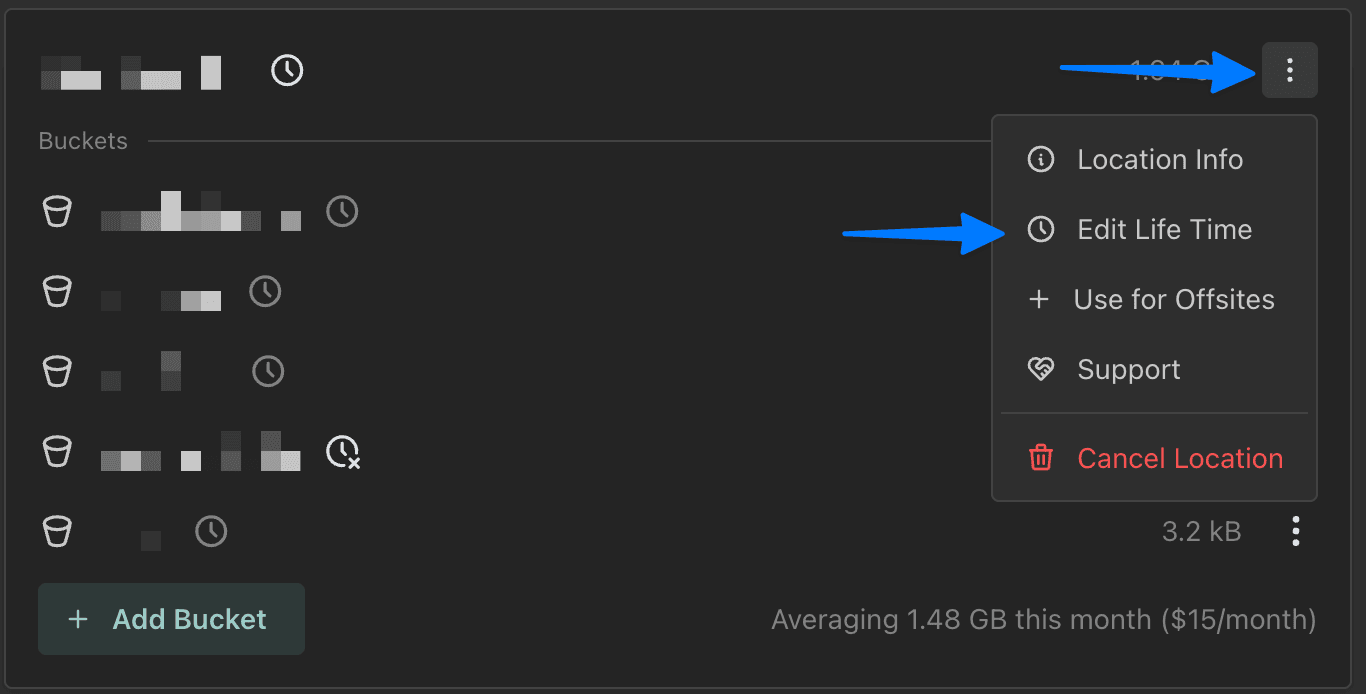
Task: Click the clock icon on the first bucket row
Action: [342, 212]
